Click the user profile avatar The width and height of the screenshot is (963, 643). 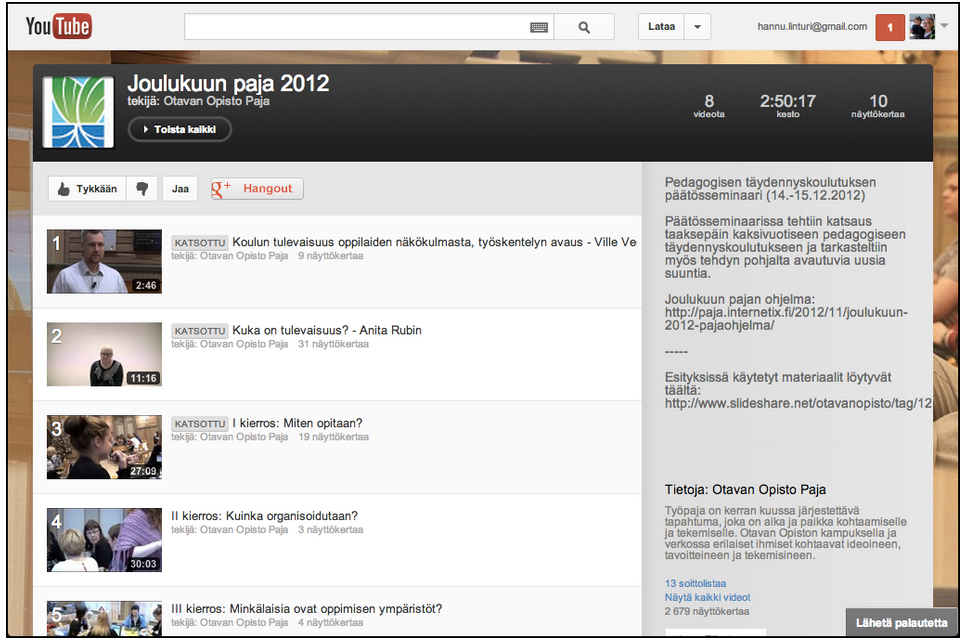[922, 27]
